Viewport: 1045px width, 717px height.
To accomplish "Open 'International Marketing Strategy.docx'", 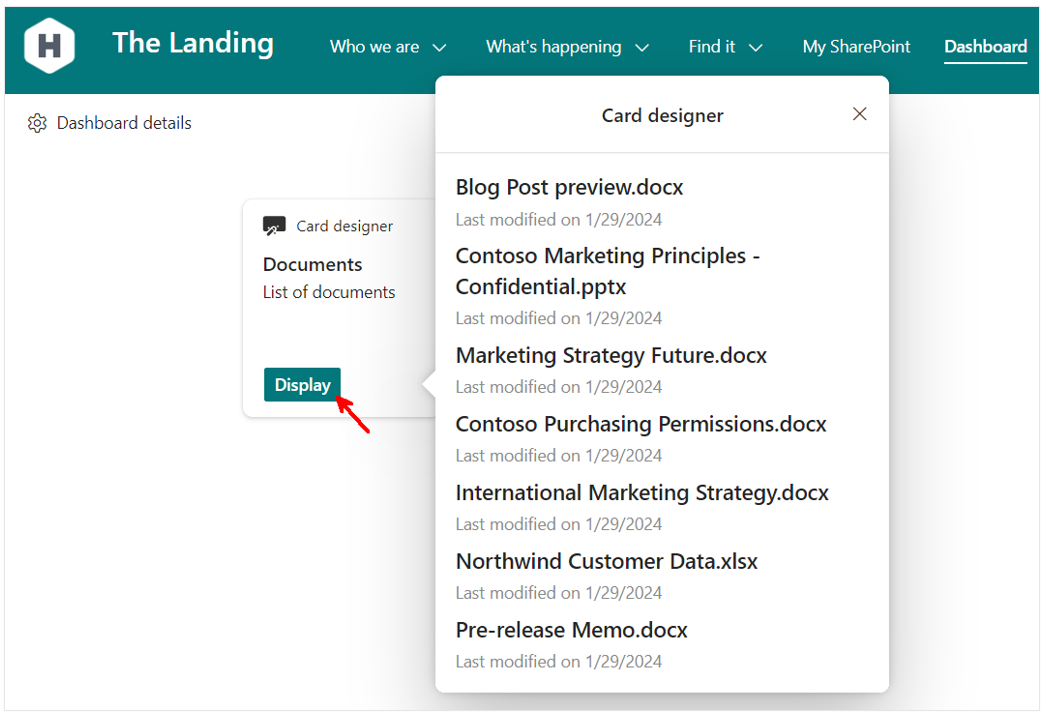I will [642, 492].
